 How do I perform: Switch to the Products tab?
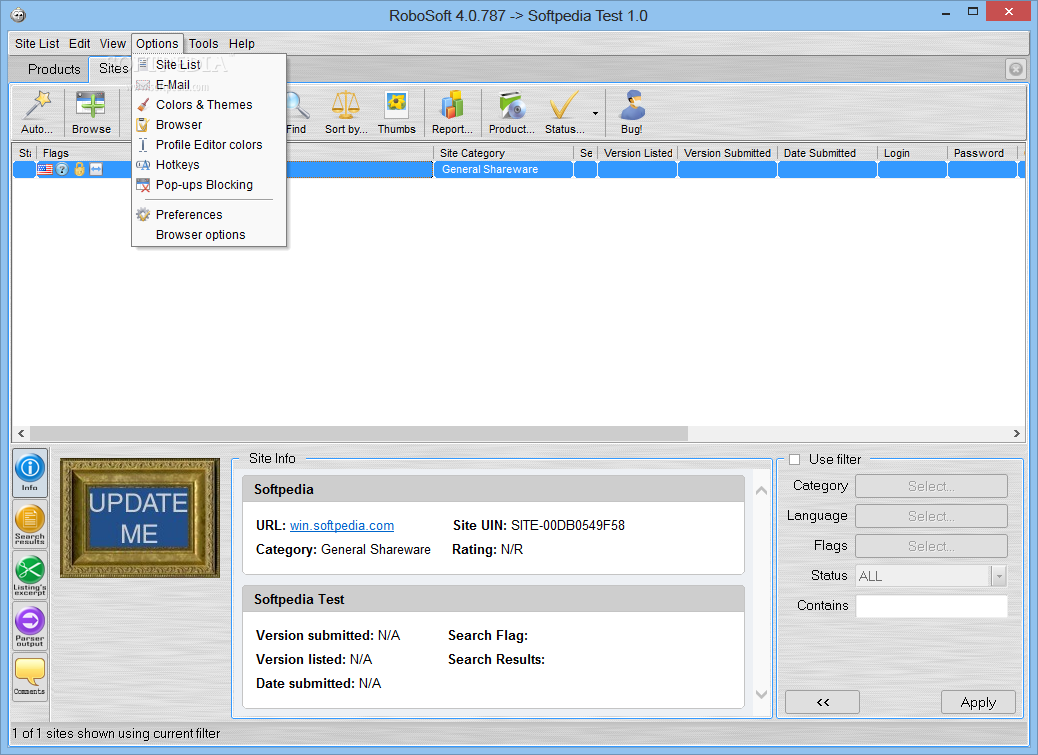click(x=54, y=69)
